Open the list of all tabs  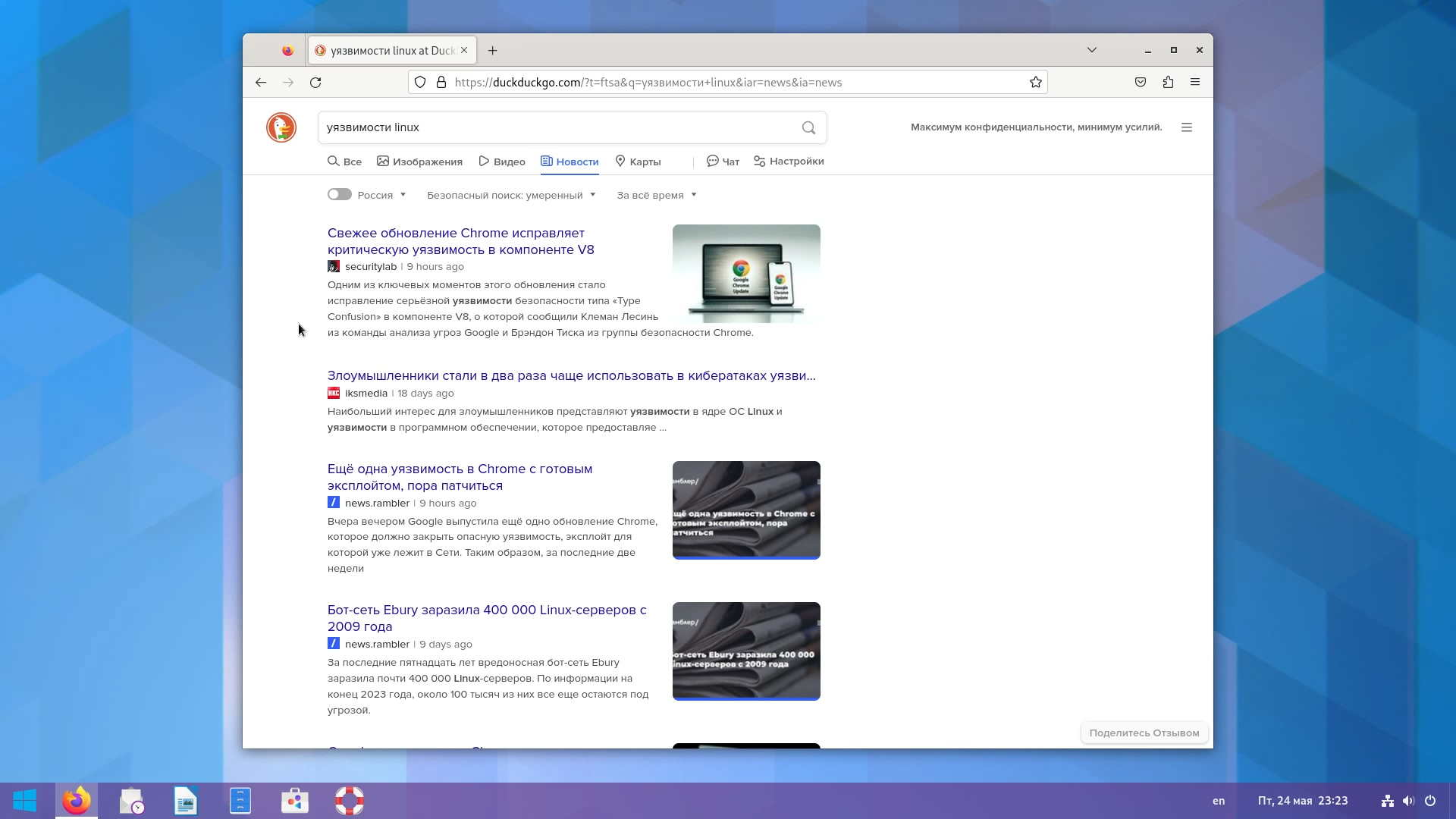[x=1091, y=50]
